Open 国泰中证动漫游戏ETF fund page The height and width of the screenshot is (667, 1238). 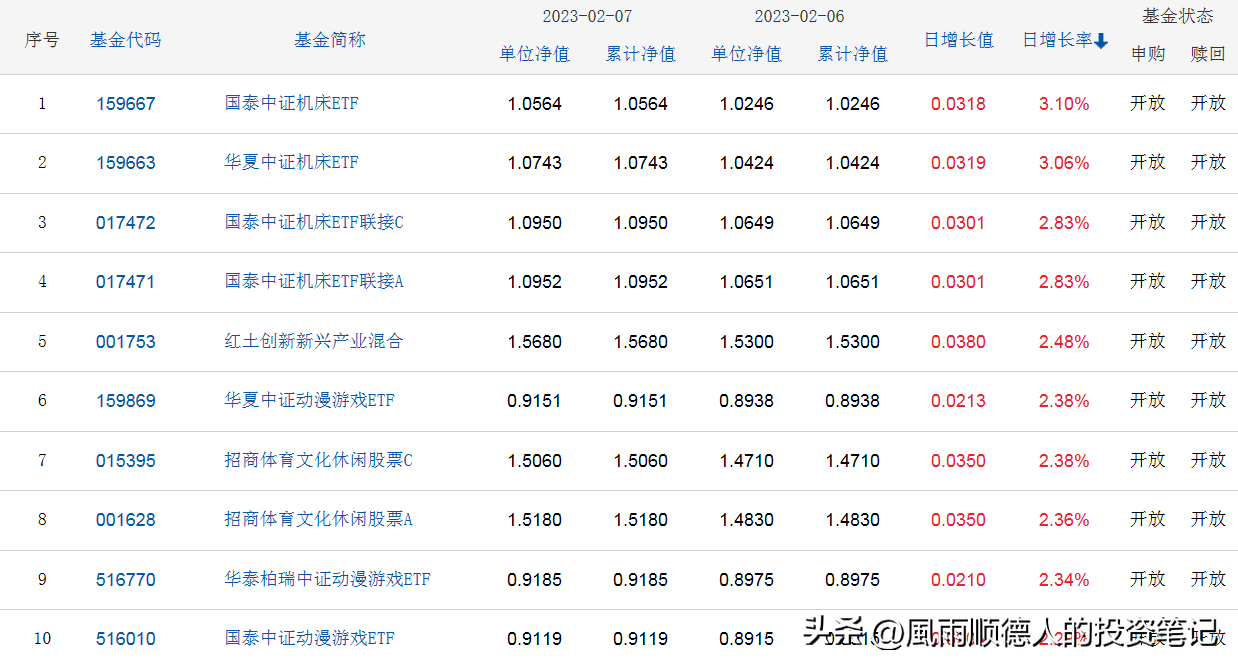310,638
